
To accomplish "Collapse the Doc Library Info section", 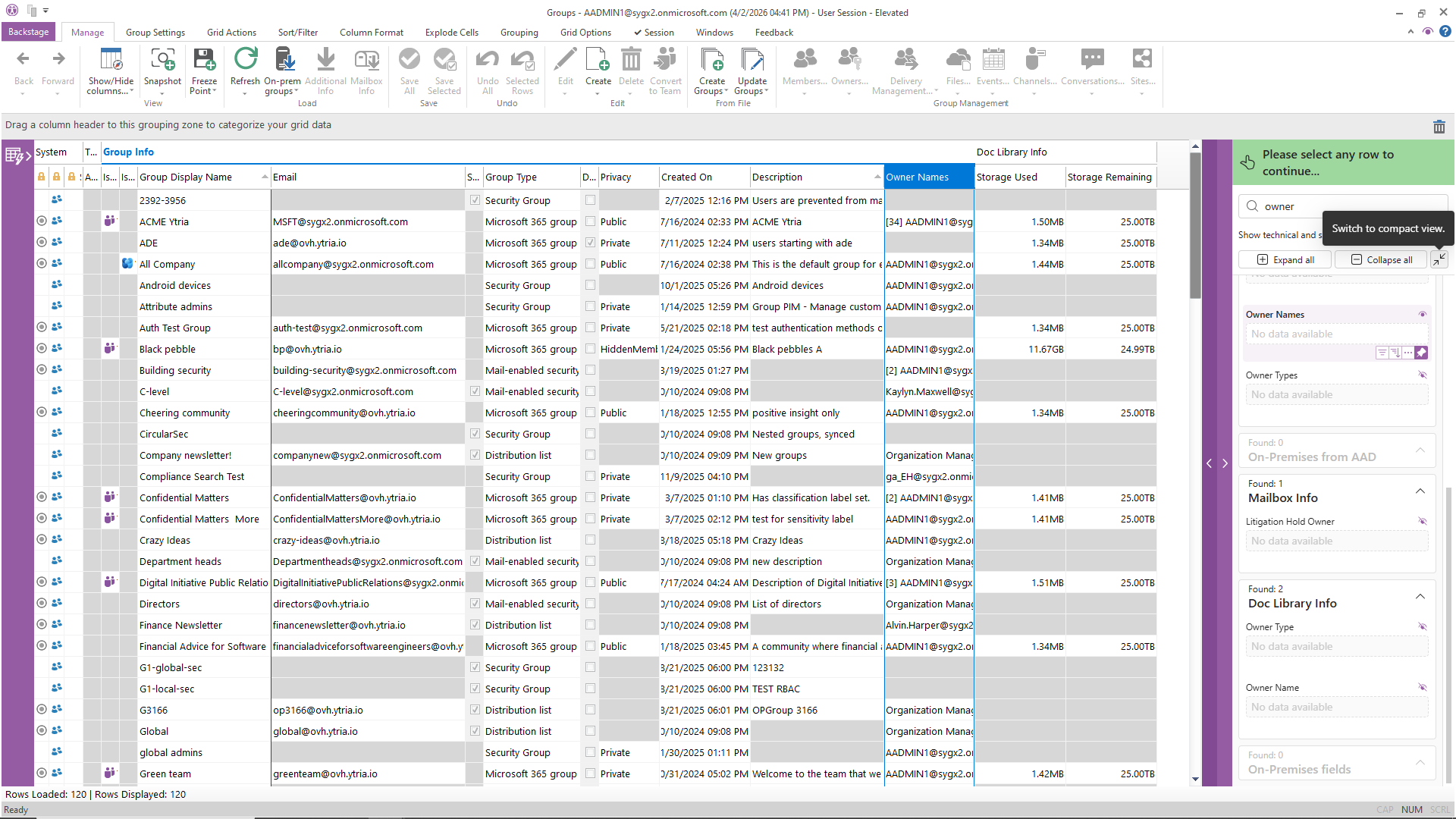I will [1420, 597].
